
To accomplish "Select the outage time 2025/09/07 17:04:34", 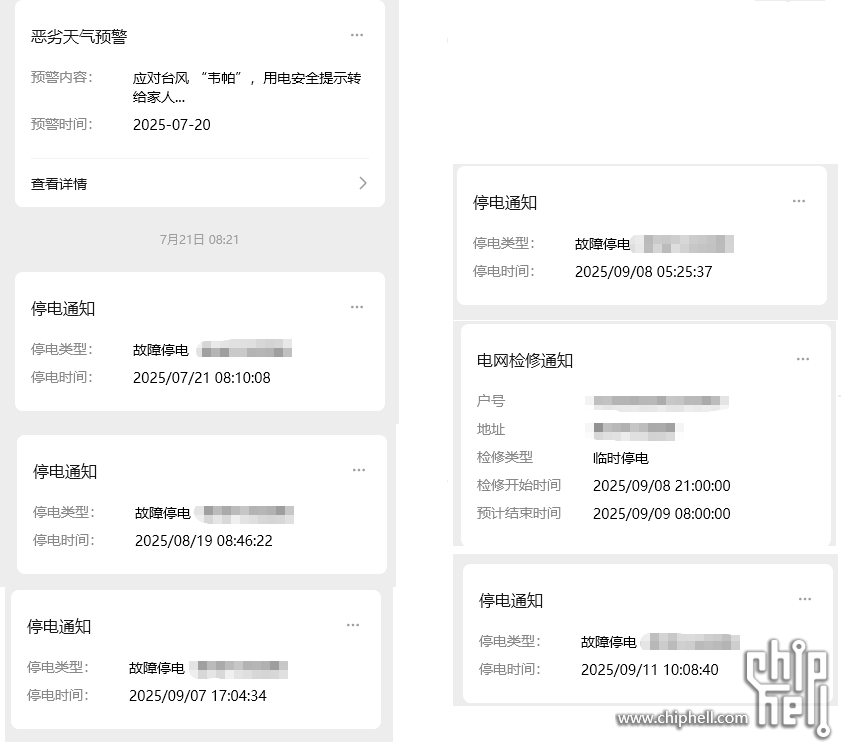I will [198, 696].
